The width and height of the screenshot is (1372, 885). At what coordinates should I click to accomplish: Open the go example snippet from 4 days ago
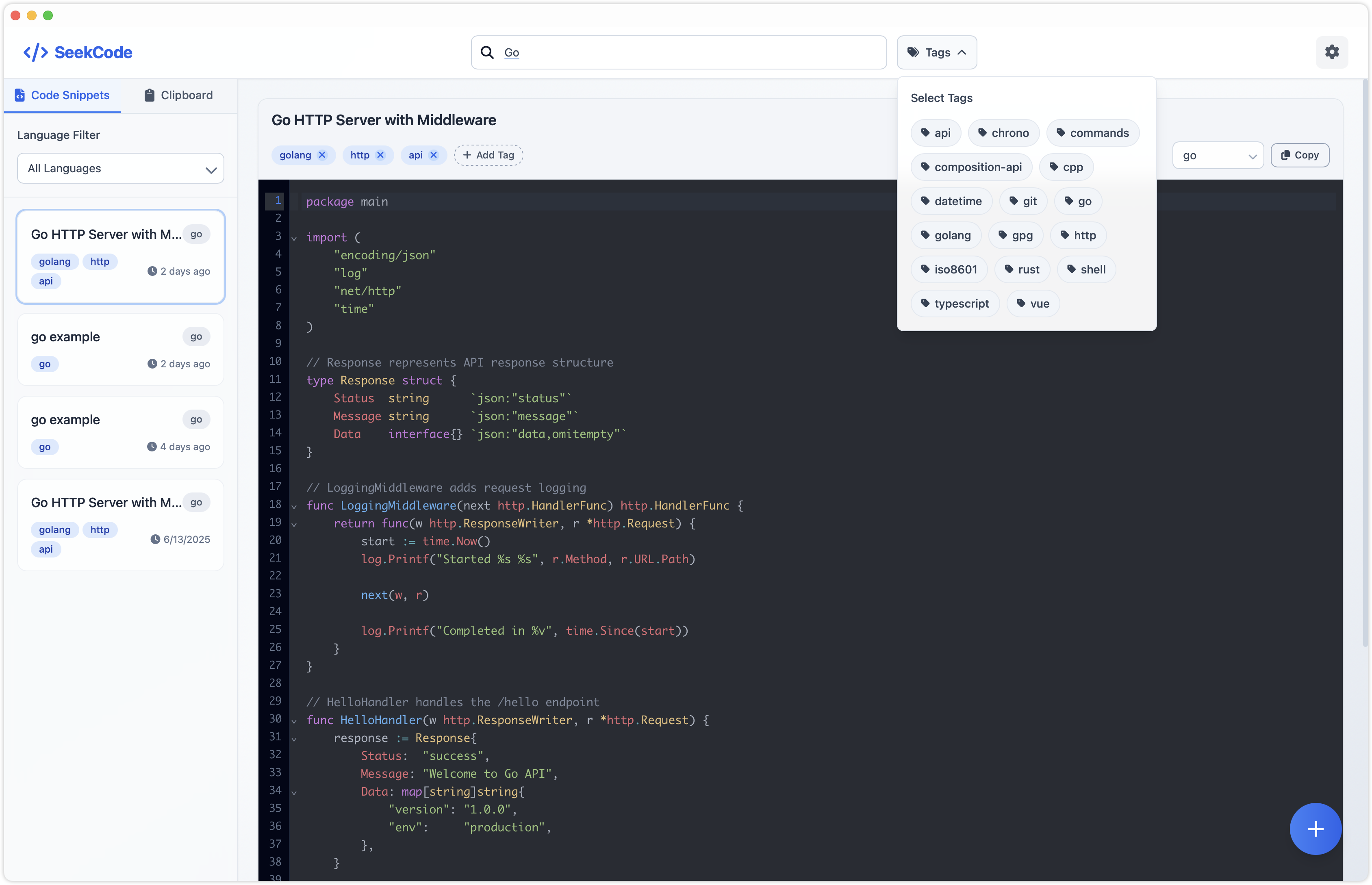pyautogui.click(x=121, y=432)
